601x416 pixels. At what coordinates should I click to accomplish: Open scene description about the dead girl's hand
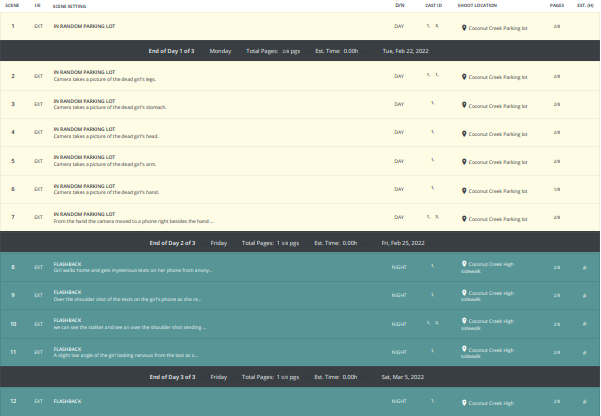pos(106,192)
